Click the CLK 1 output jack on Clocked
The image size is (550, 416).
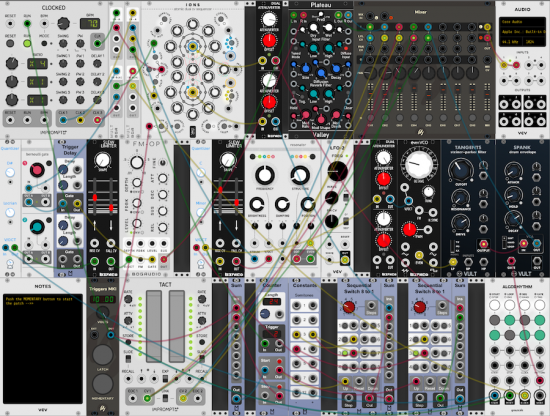[63, 120]
